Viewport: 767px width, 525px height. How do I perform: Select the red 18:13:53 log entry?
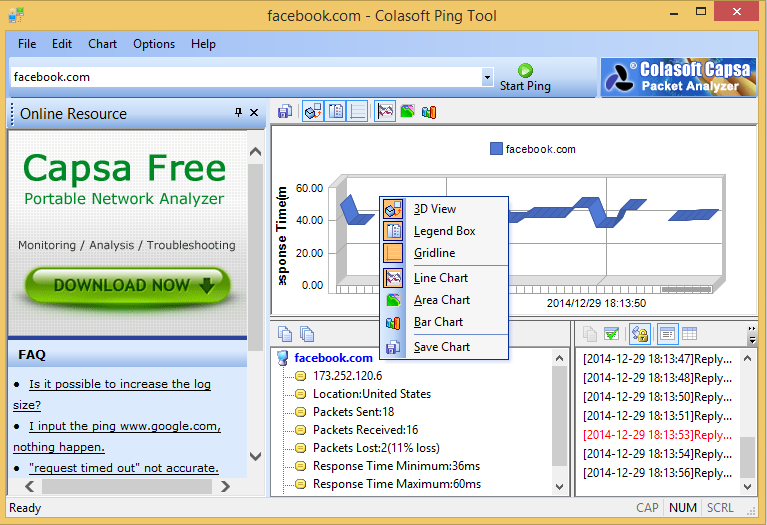[x=657, y=435]
